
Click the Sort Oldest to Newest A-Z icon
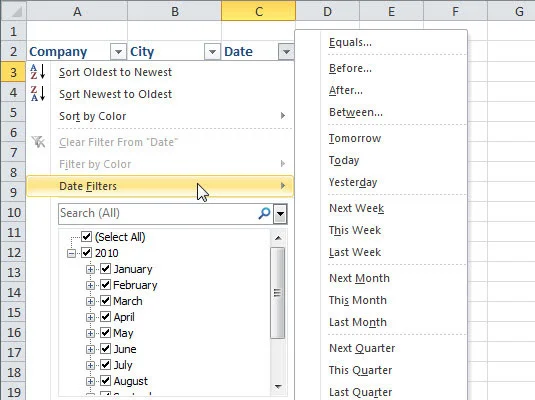pyautogui.click(x=38, y=72)
